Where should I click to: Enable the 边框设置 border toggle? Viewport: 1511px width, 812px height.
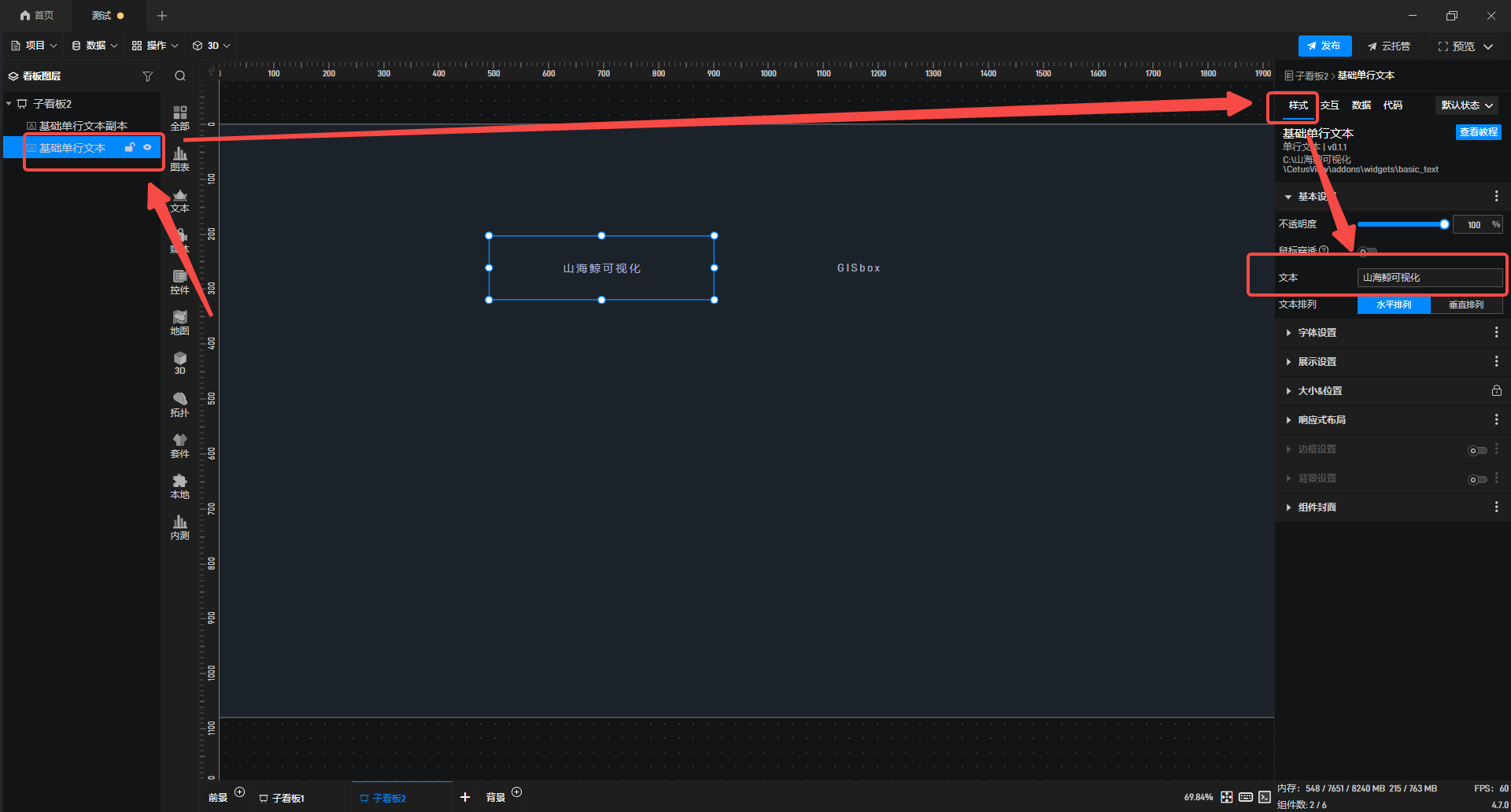(x=1476, y=450)
